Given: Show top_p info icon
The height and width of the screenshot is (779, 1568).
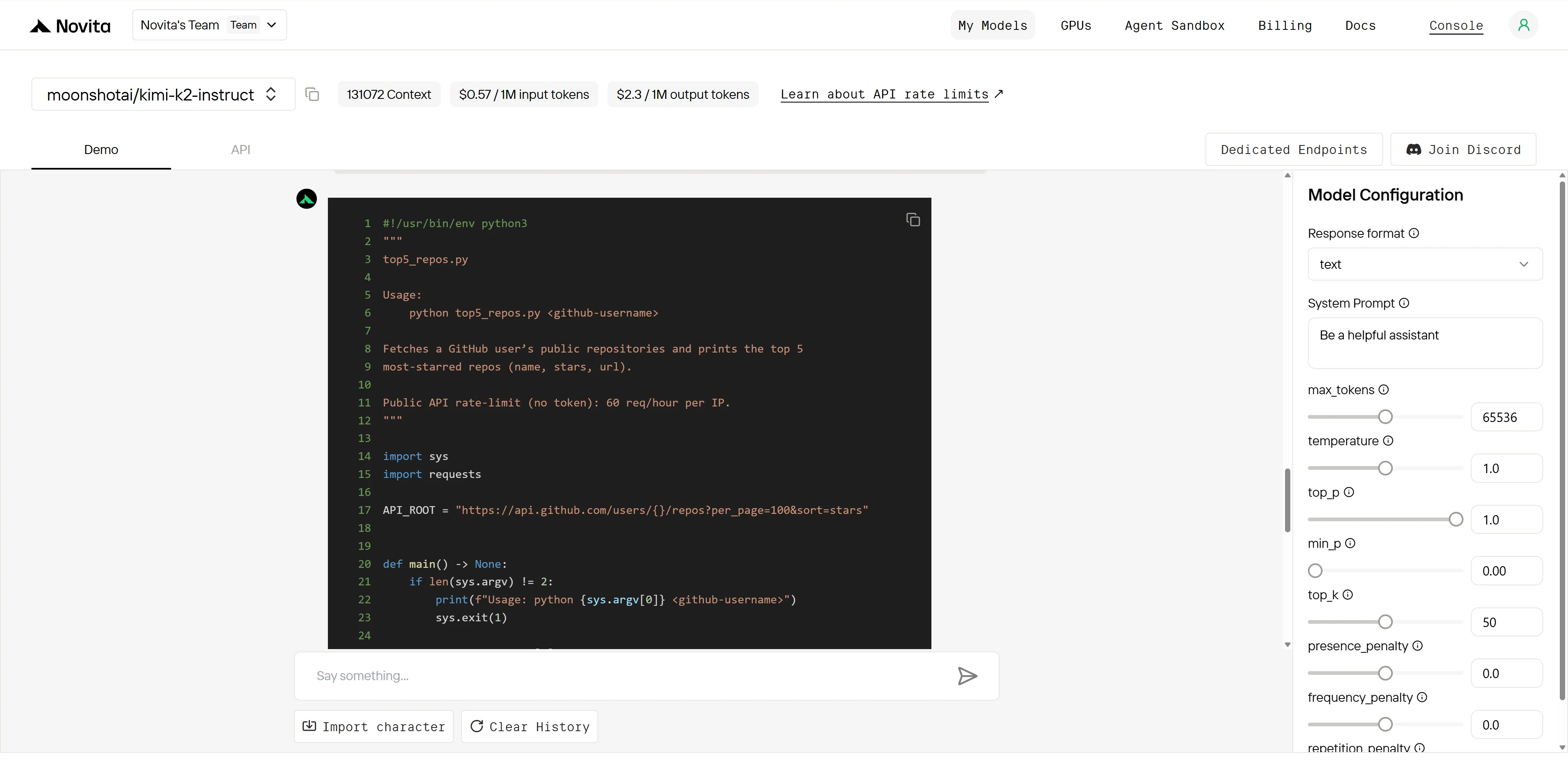Looking at the screenshot, I should (1349, 491).
